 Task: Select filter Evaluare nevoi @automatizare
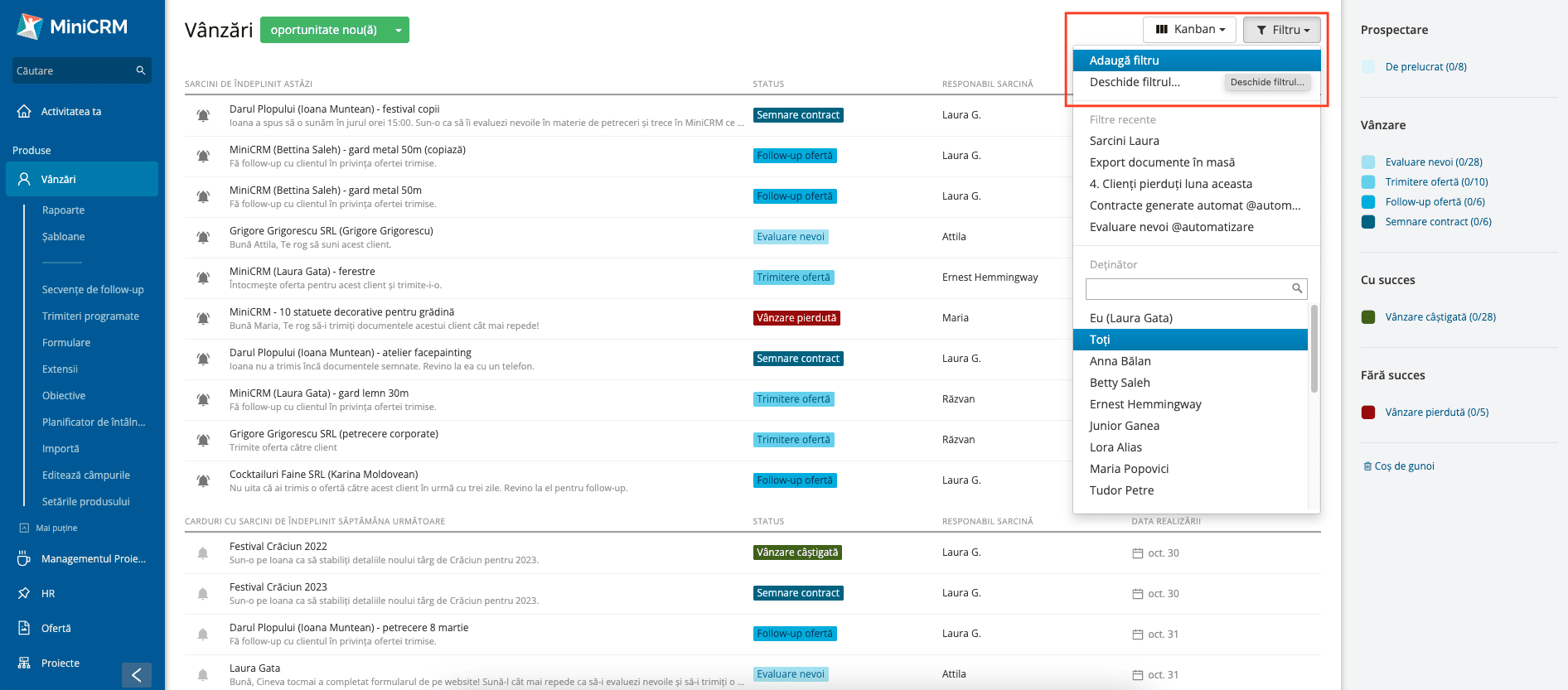tap(1172, 227)
